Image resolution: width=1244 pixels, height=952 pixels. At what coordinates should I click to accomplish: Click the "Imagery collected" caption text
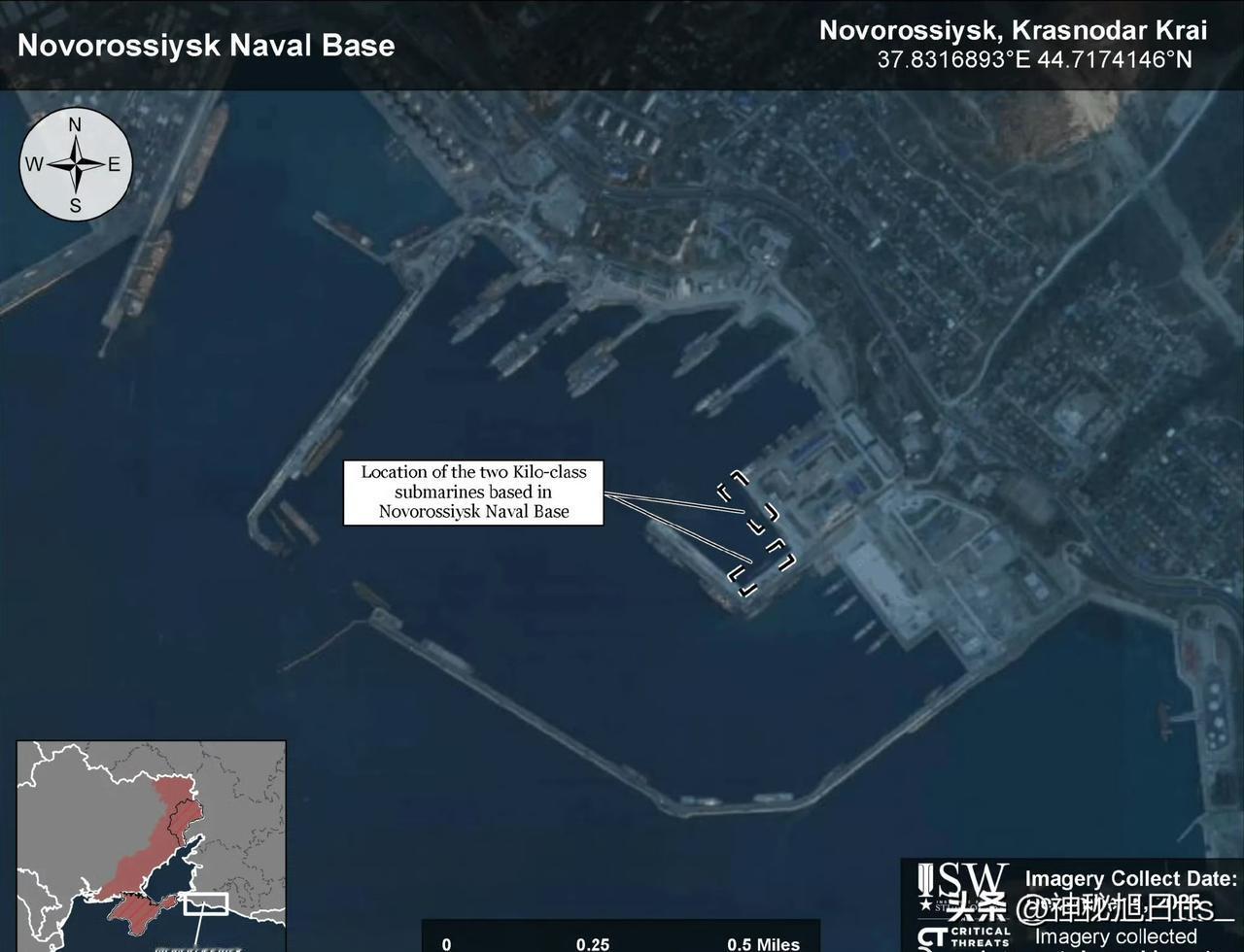[1116, 936]
